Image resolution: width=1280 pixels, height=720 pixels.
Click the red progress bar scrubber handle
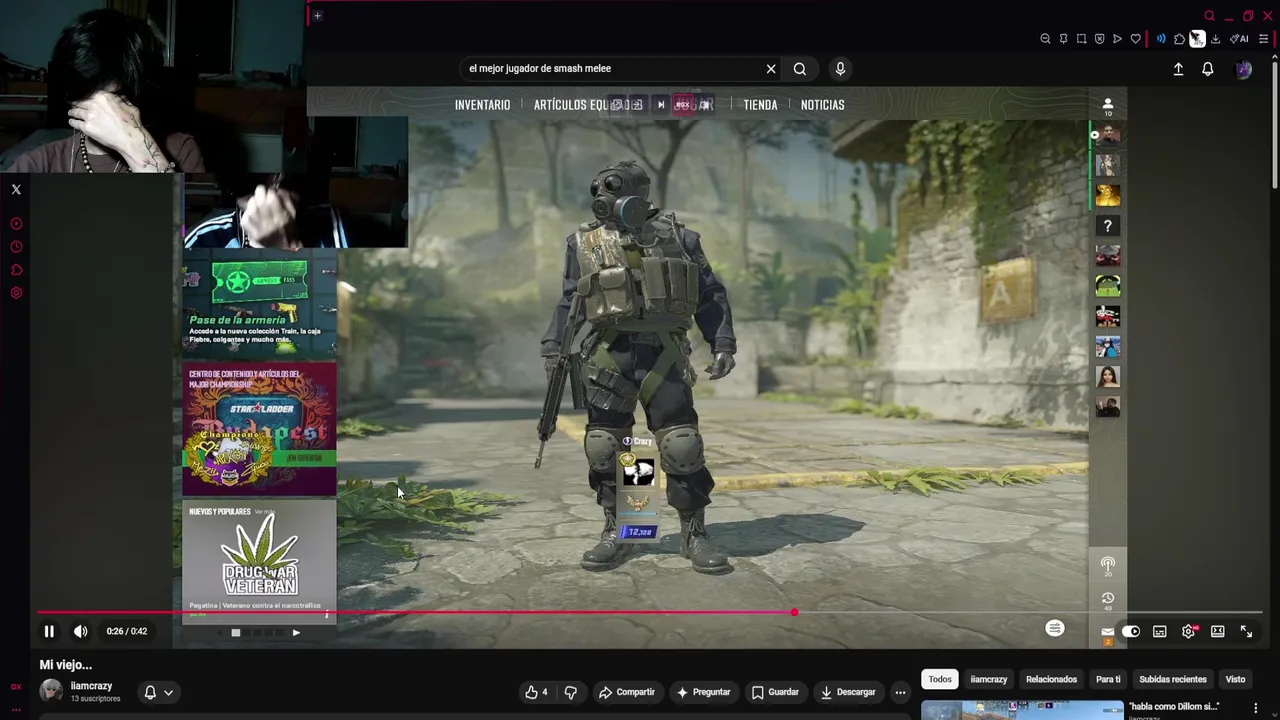(794, 612)
